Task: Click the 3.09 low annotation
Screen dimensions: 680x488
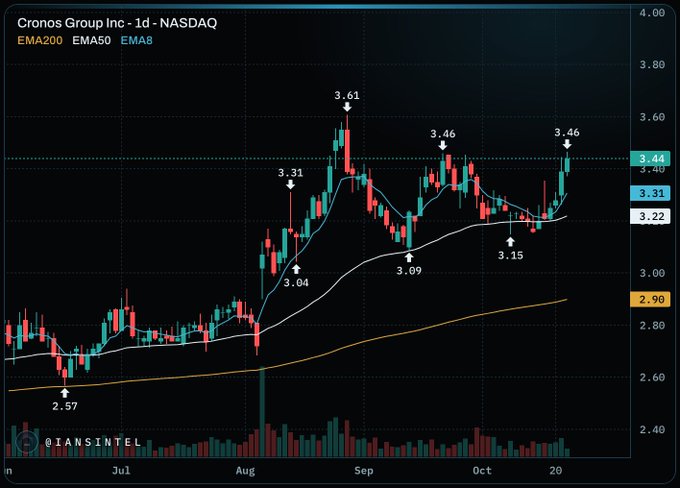Action: pyautogui.click(x=409, y=271)
